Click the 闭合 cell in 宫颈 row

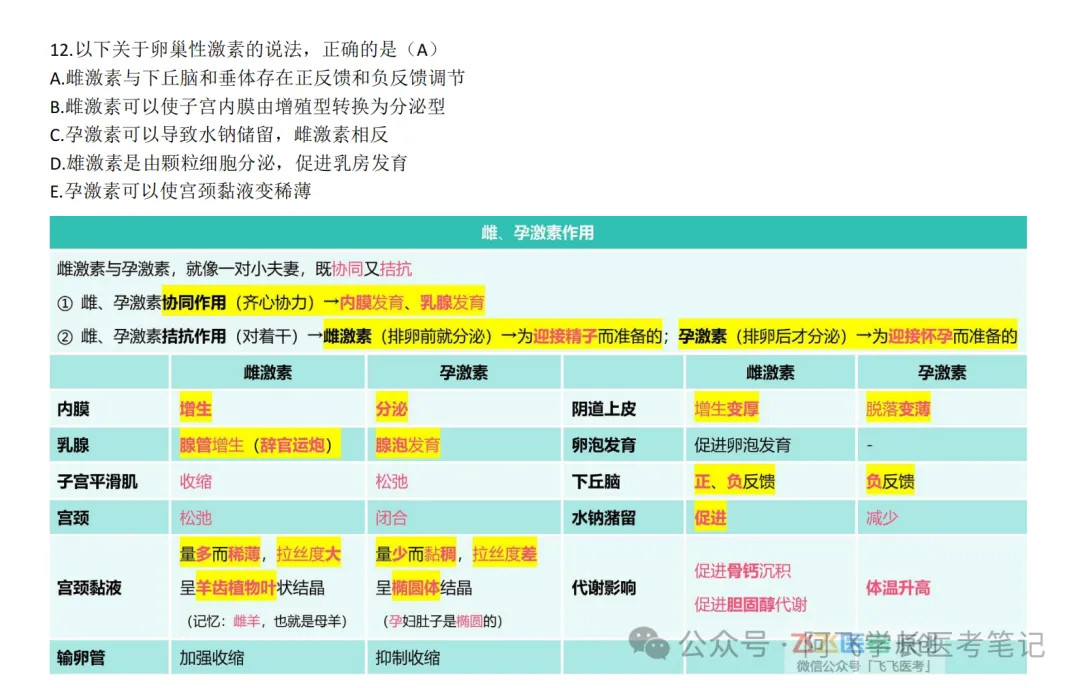[x=391, y=518]
